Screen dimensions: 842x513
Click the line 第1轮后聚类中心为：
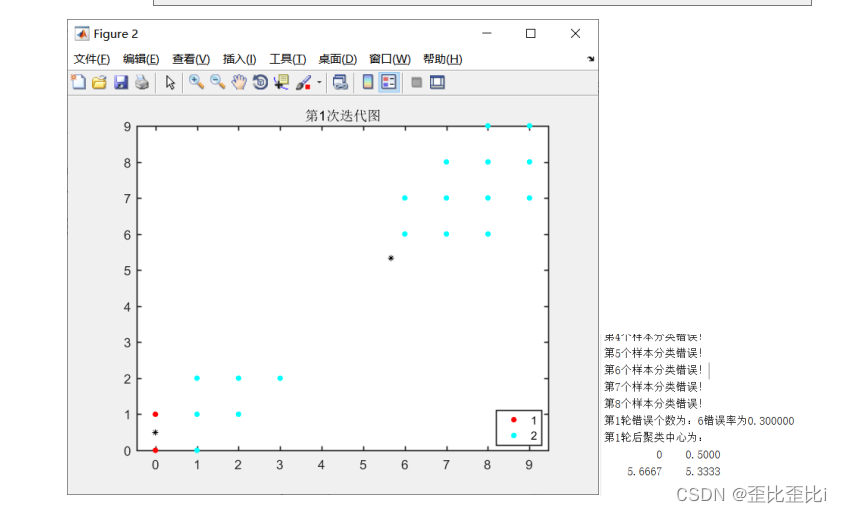coord(654,437)
